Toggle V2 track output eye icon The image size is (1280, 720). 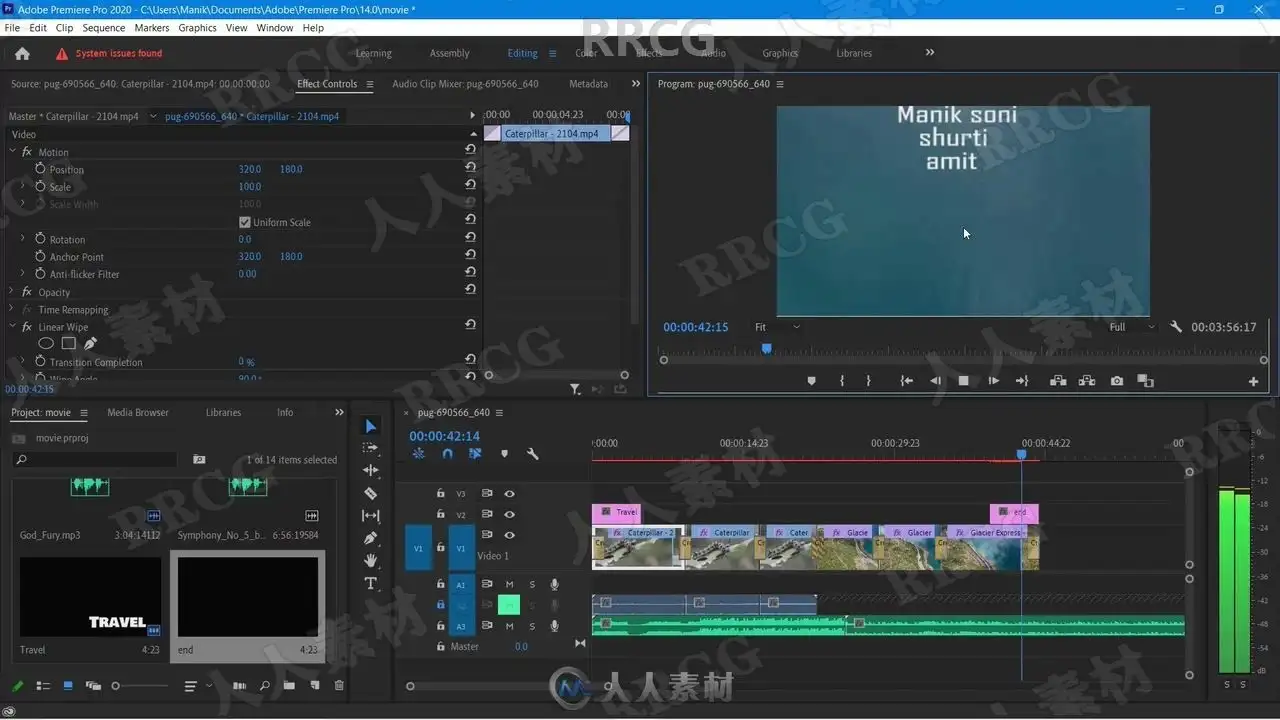point(509,514)
